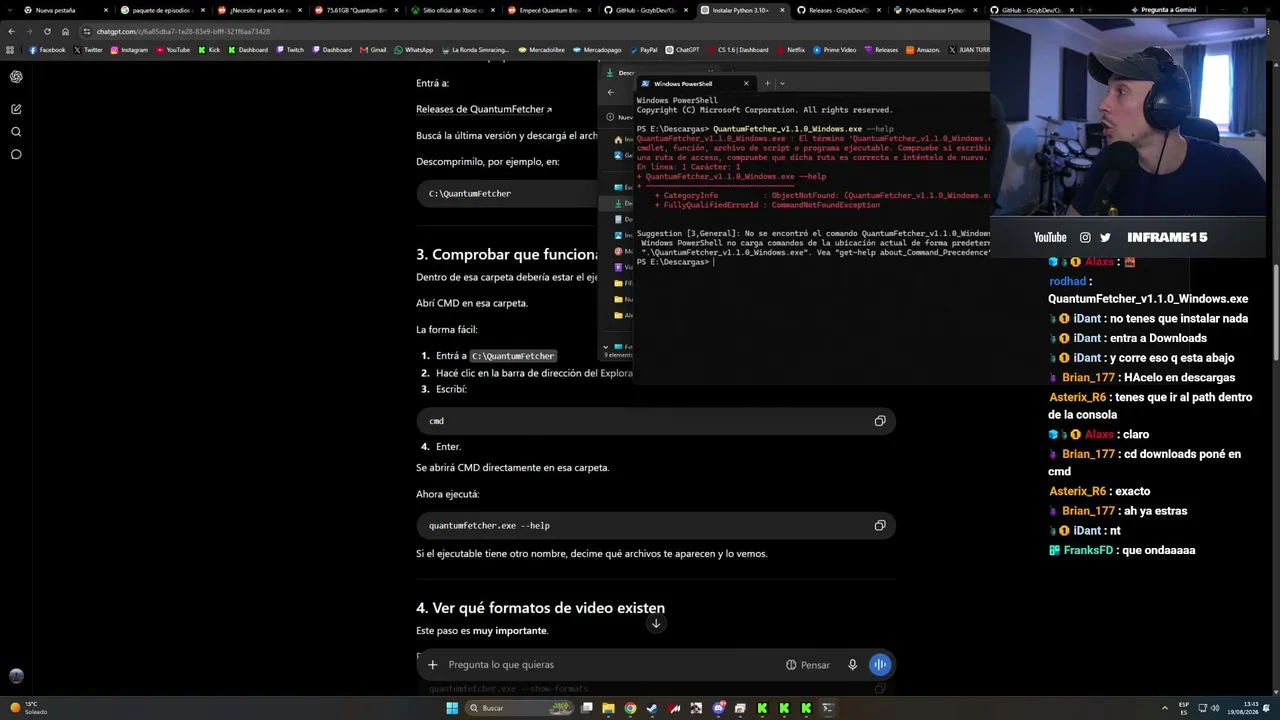
Task: Focus the Pregunta lo que quieras prompt field
Action: tap(610, 664)
